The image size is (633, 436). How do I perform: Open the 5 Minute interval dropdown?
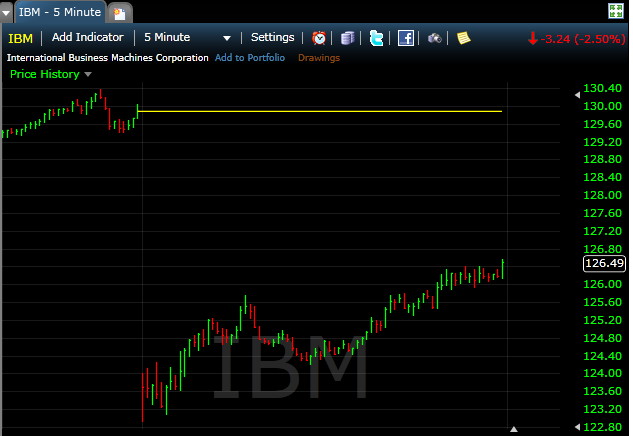coord(187,38)
